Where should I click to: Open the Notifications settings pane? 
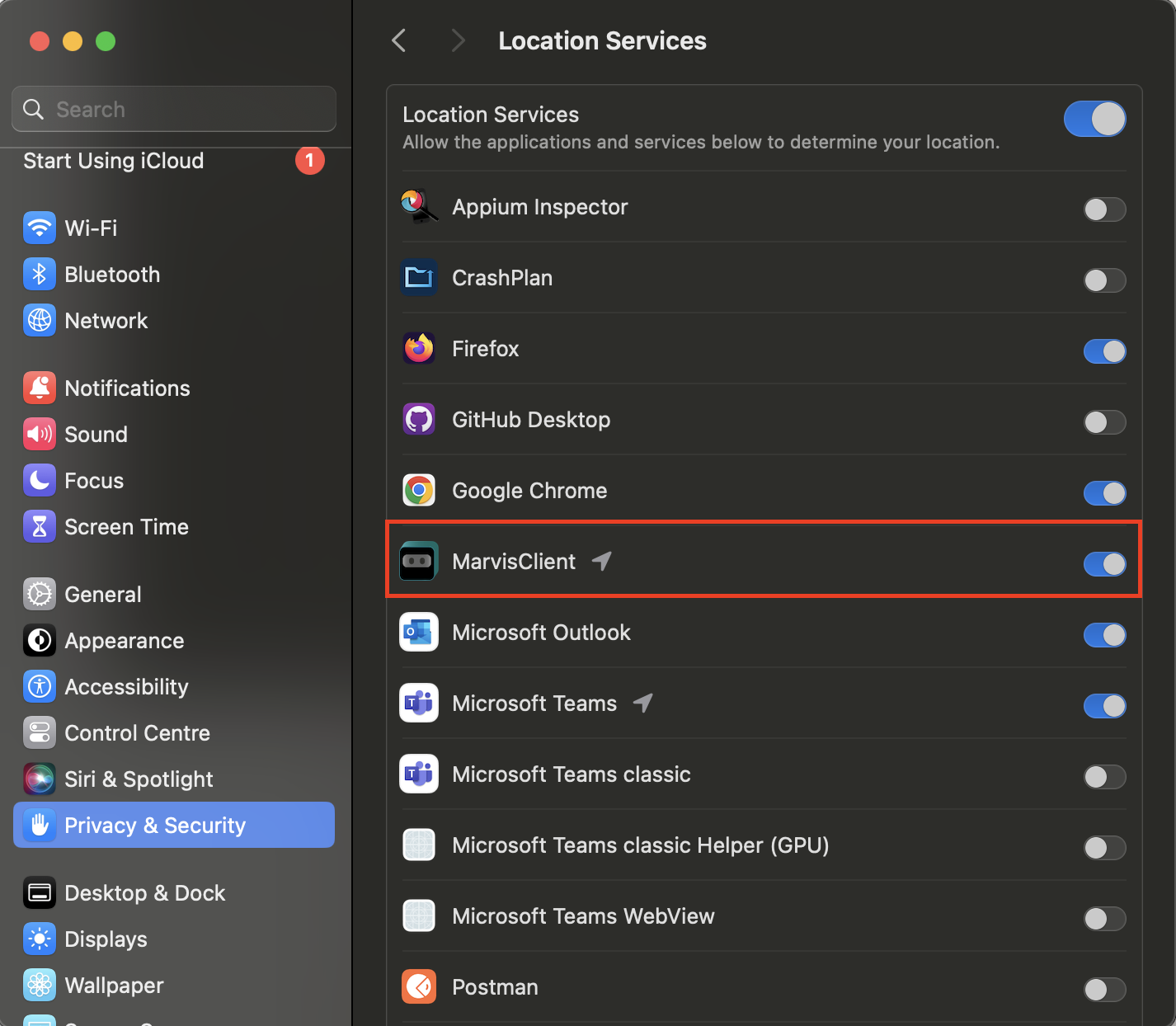(127, 388)
